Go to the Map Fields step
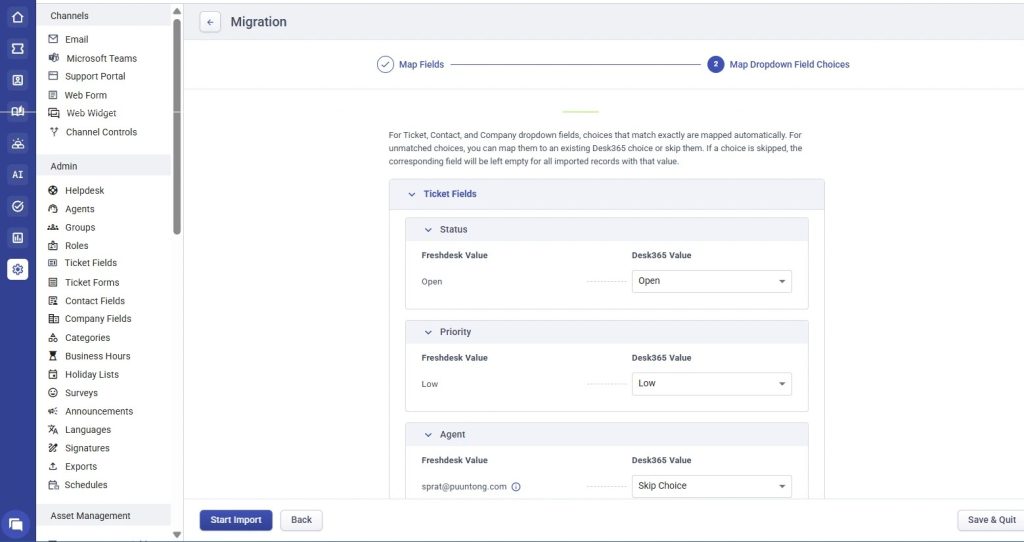Viewport: 1024px width, 542px height. point(411,65)
